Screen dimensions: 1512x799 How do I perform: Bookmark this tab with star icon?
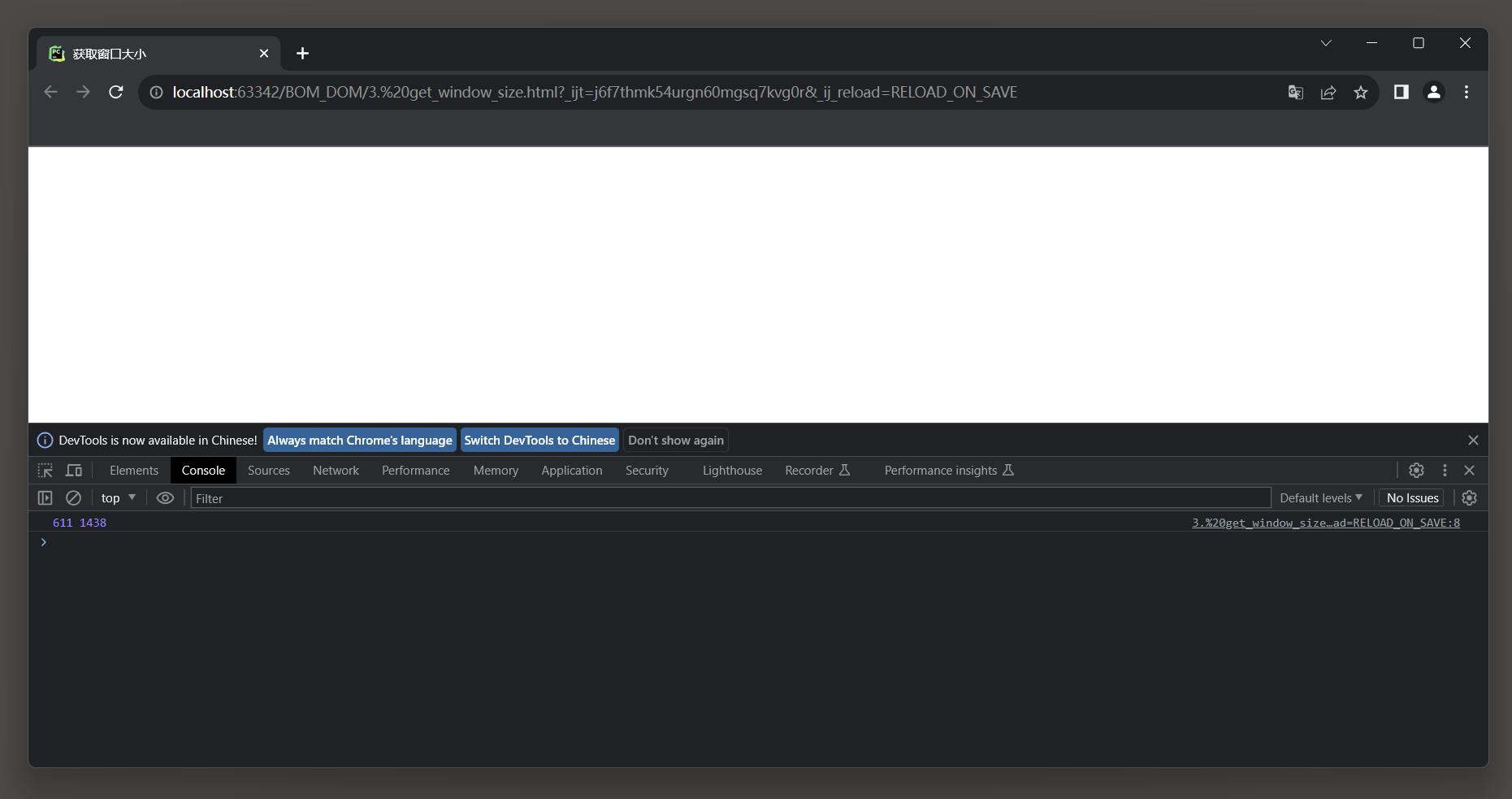point(1361,93)
